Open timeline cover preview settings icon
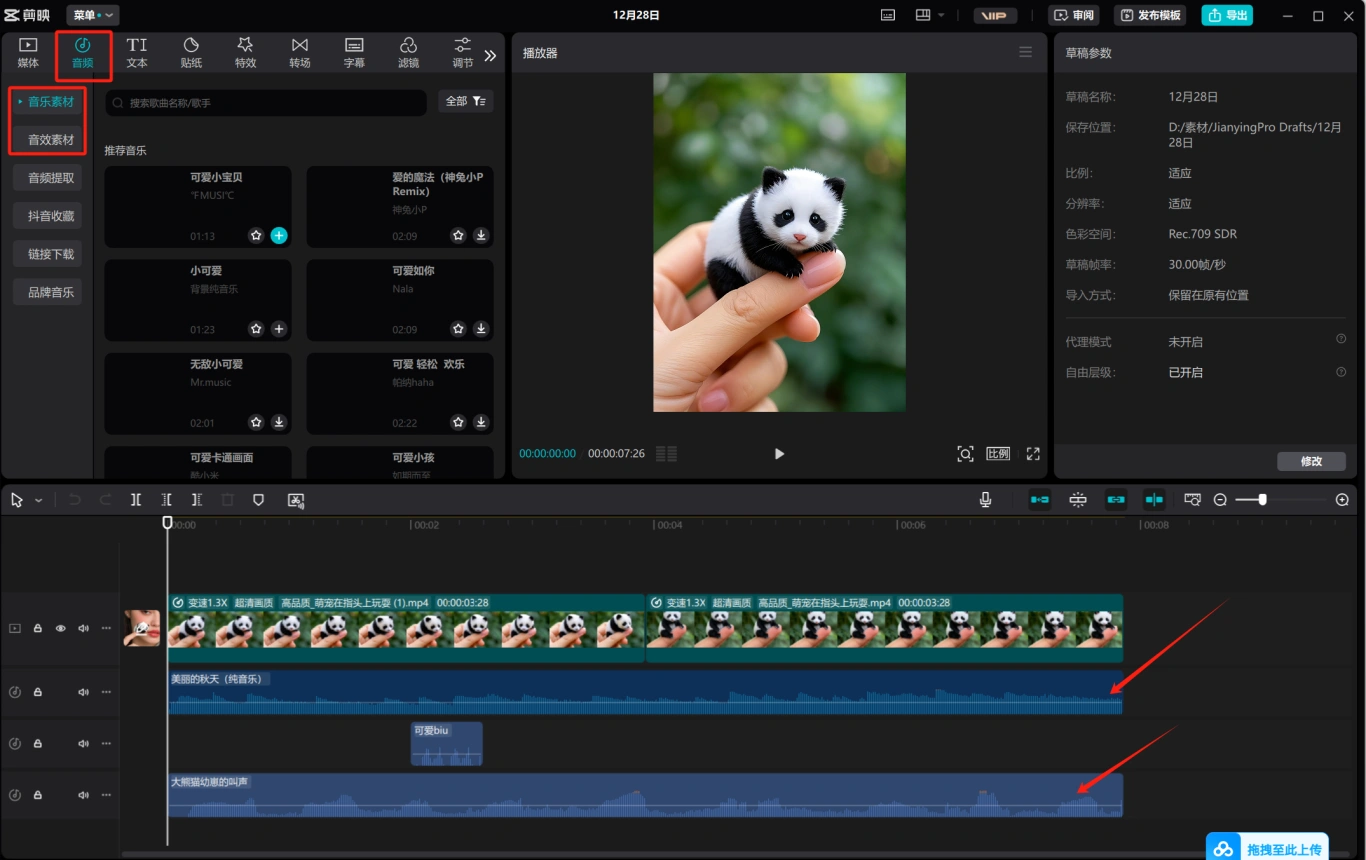 coord(1192,499)
